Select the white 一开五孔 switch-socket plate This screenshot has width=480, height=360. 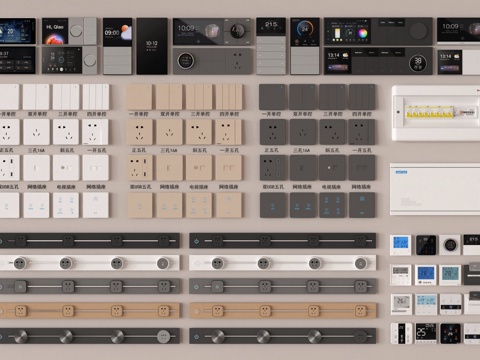[96, 132]
